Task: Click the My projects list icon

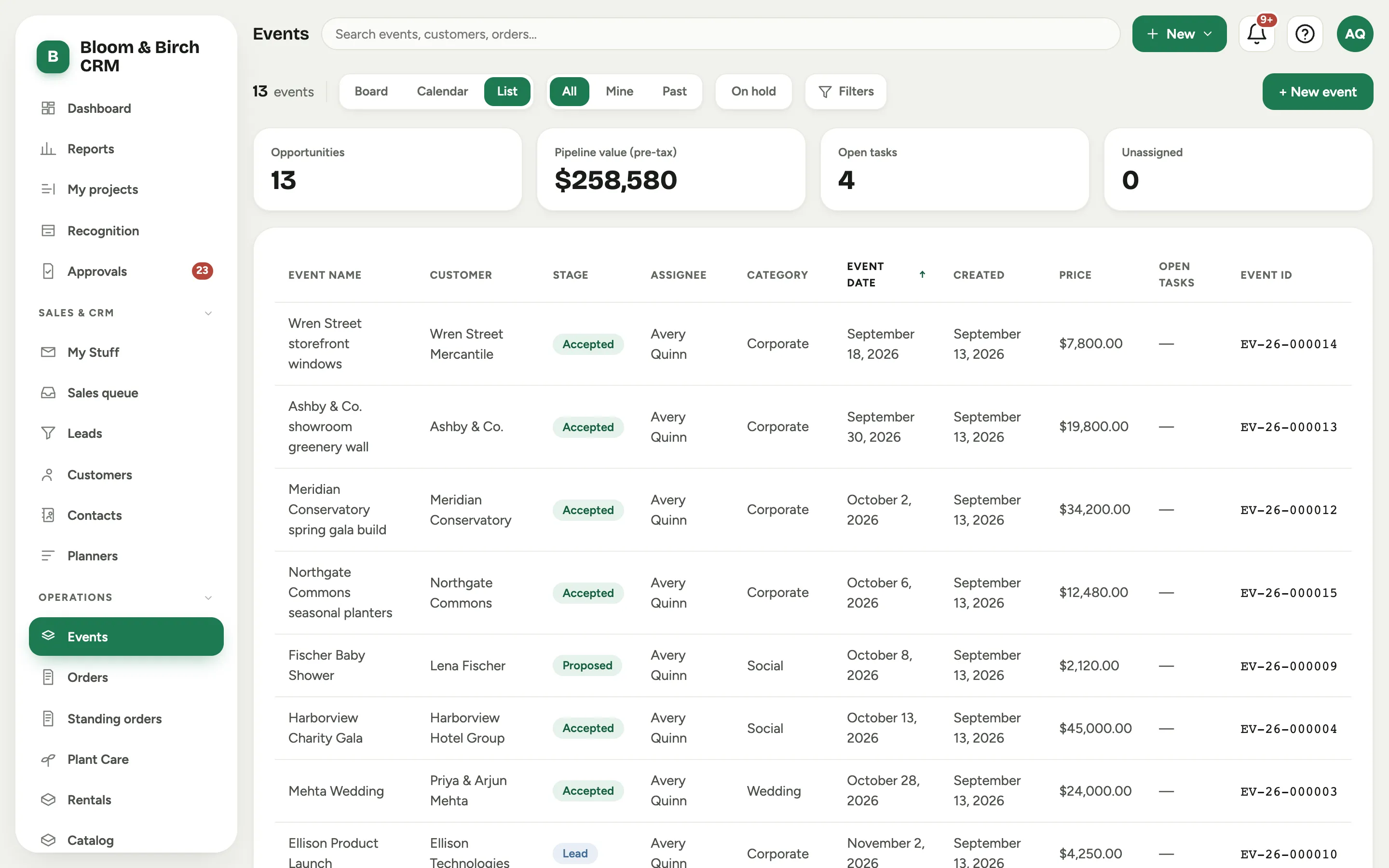Action: point(48,189)
